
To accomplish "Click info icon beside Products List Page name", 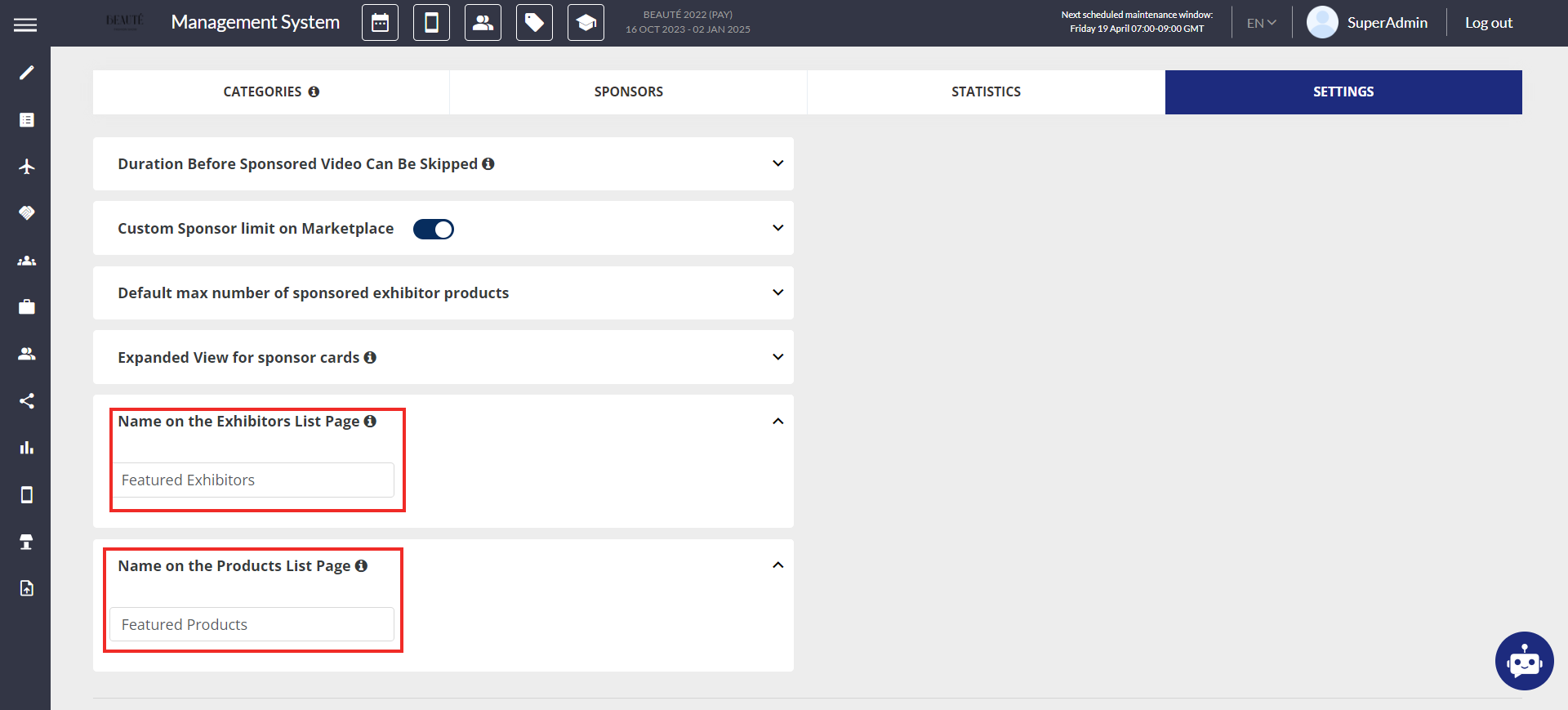I will coord(361,565).
